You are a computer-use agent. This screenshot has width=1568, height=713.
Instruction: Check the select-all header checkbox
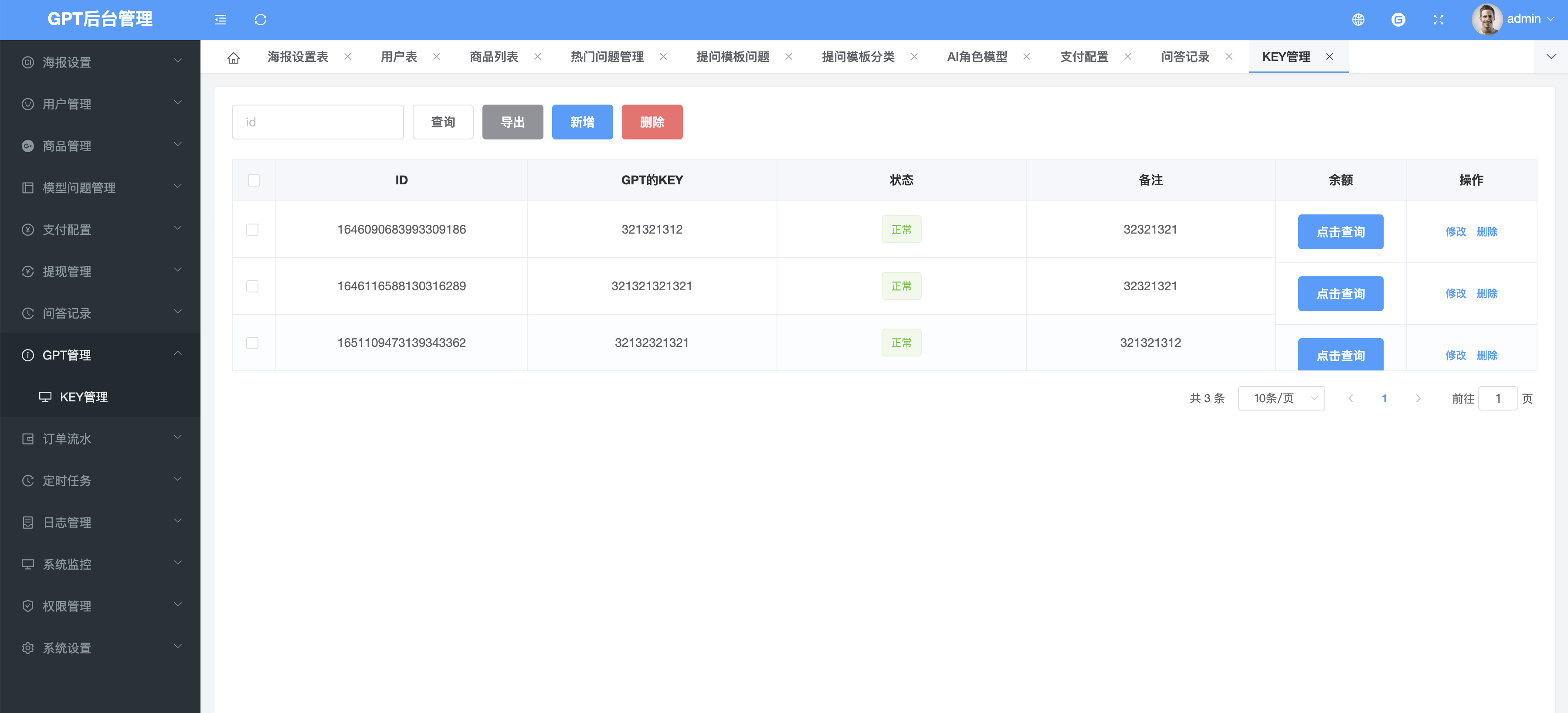[254, 180]
